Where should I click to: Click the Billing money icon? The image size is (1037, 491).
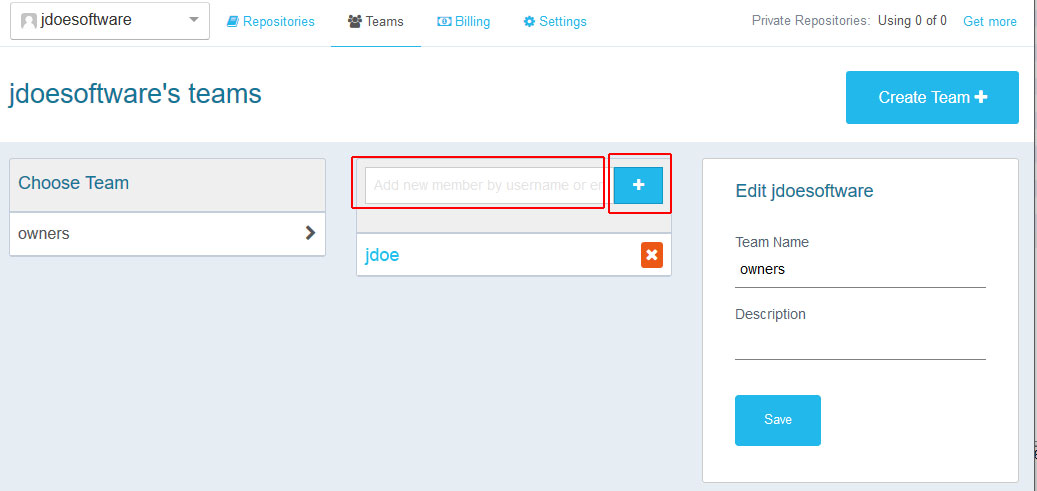pos(444,21)
